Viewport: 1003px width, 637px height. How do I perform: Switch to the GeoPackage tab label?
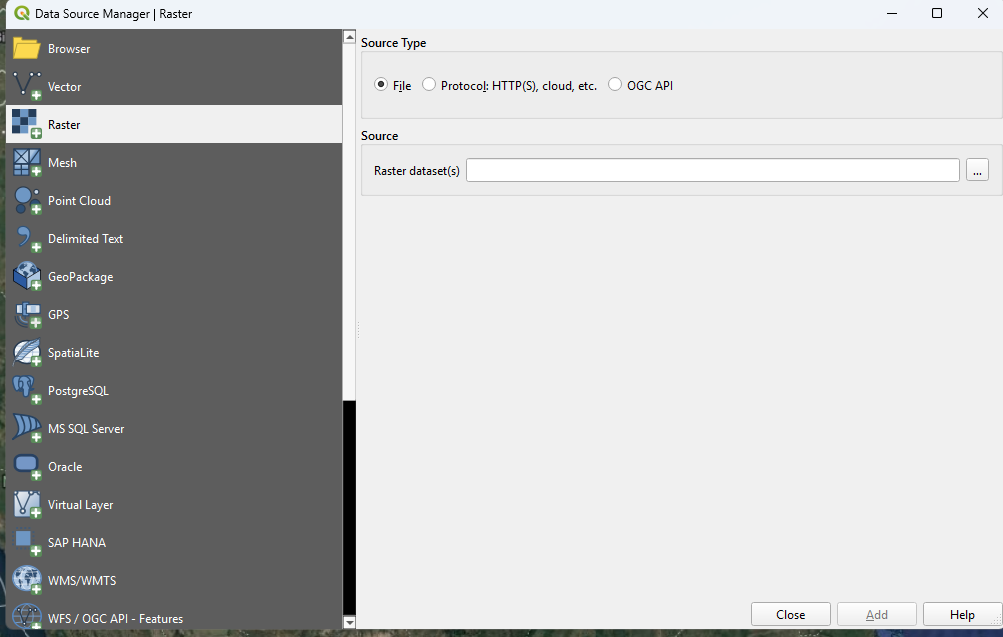click(81, 277)
